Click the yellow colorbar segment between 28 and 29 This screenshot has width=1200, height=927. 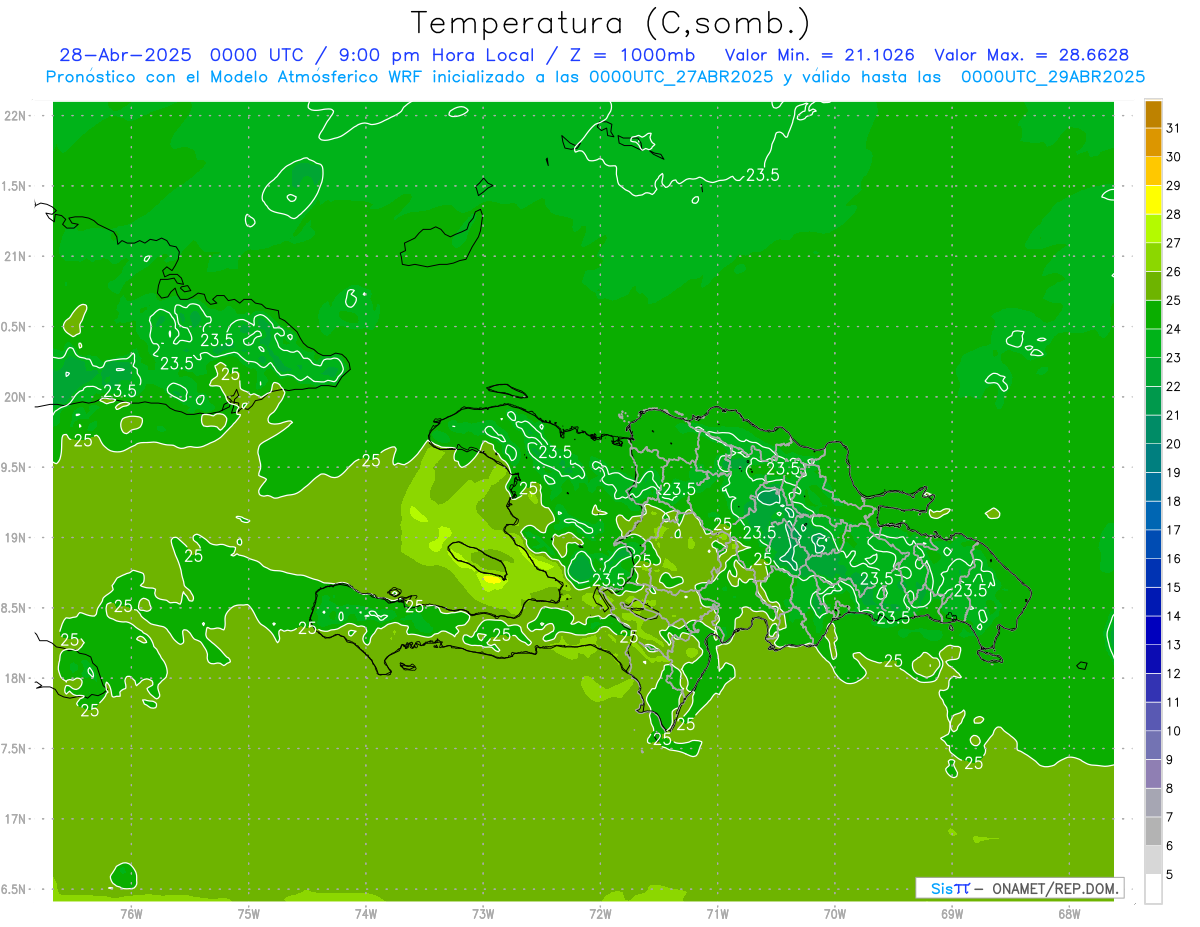1153,200
